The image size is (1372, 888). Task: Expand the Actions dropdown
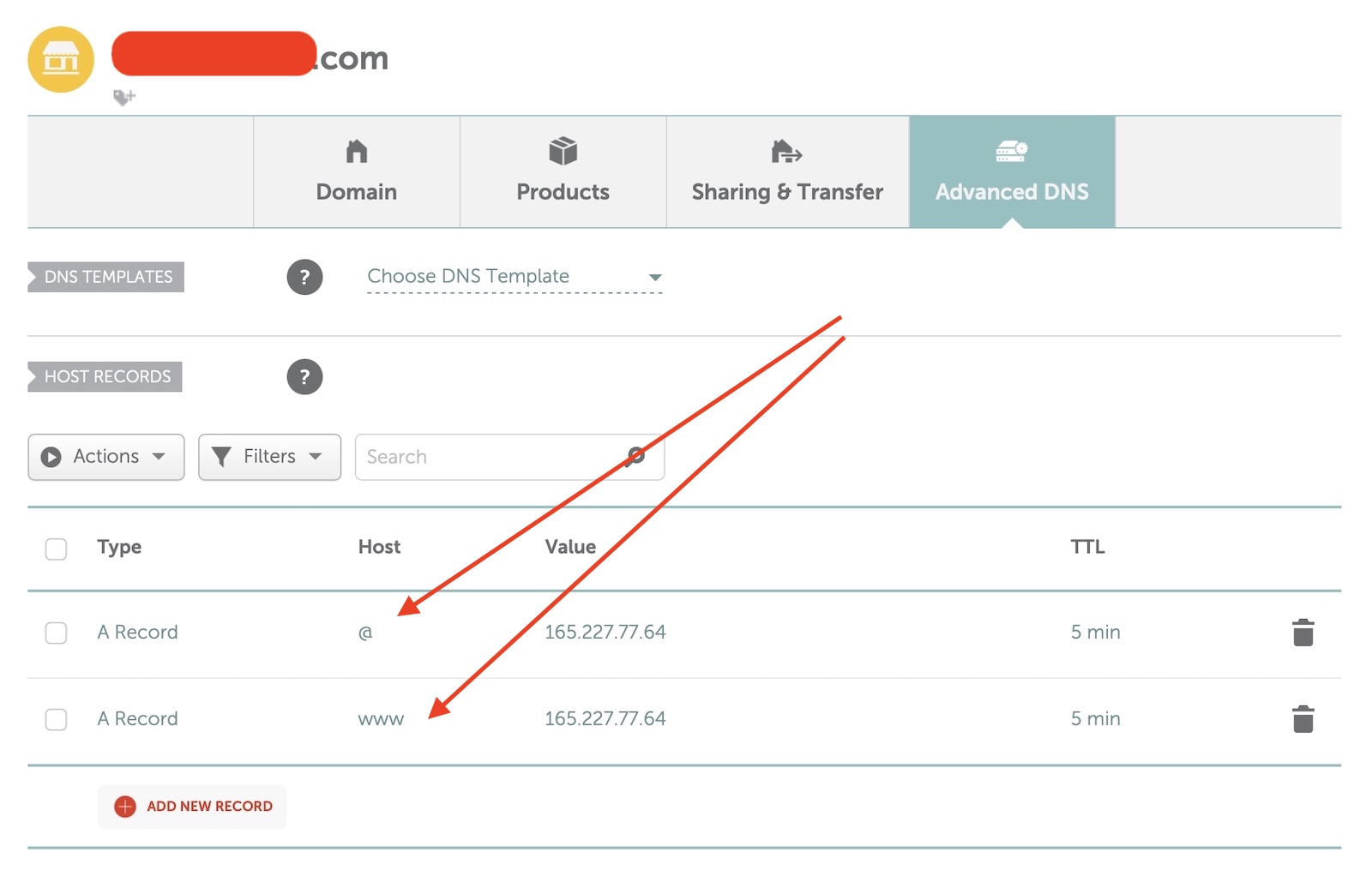pyautogui.click(x=106, y=457)
